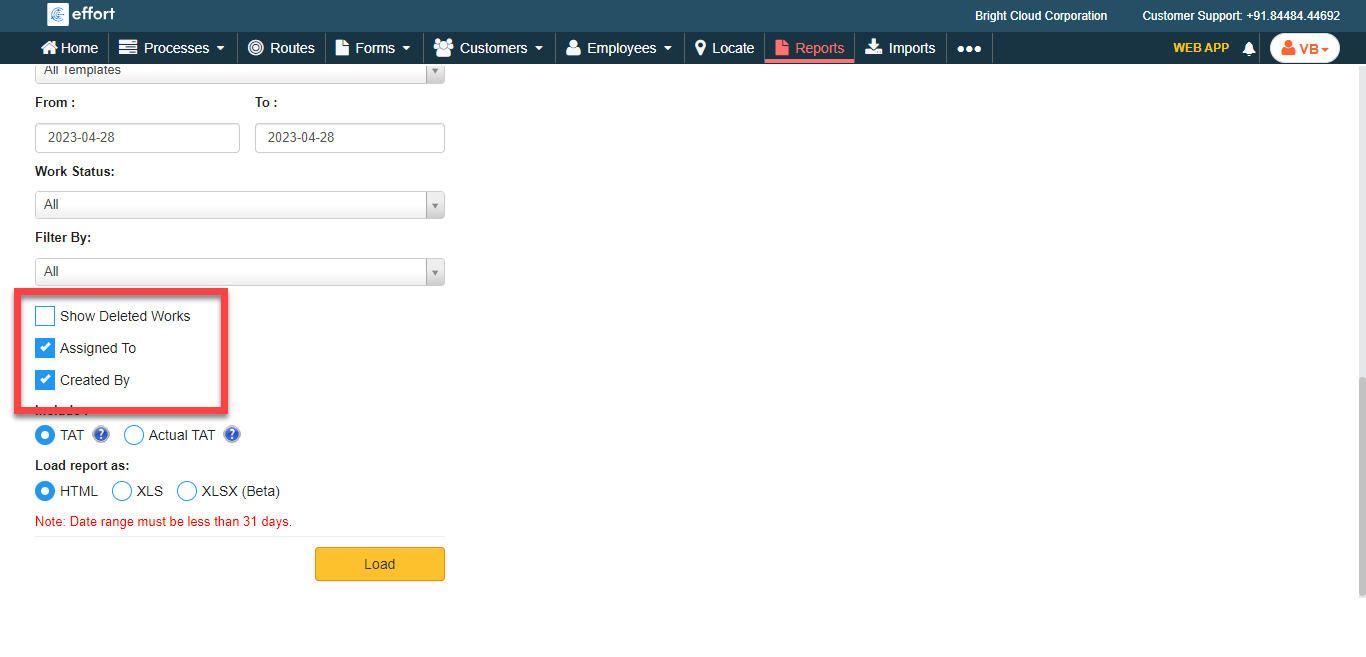Open the Filter By dropdown

click(239, 271)
